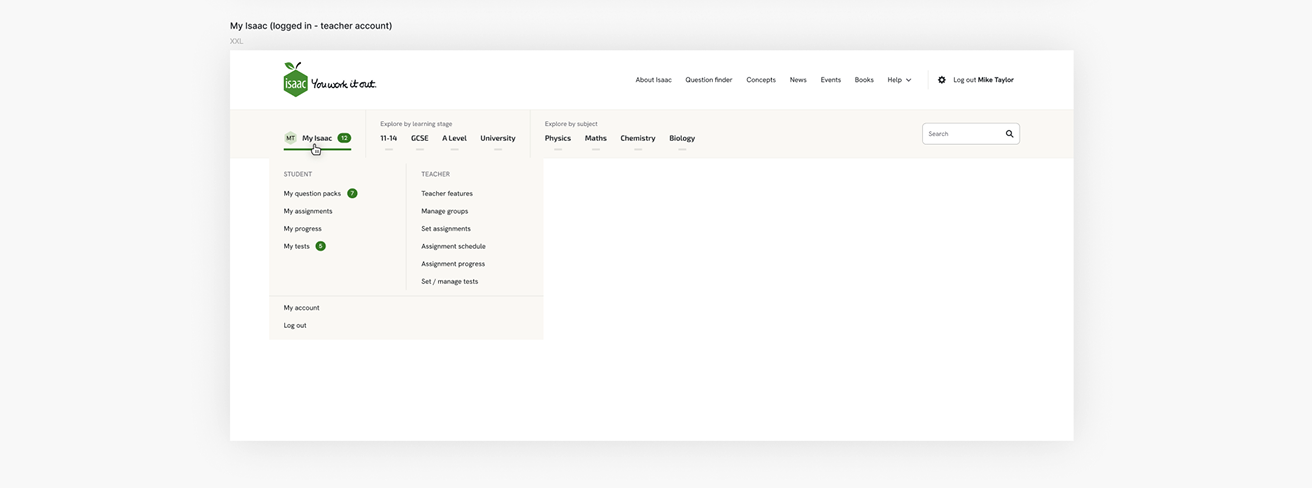
Task: Explore Maths subject
Action: point(596,138)
